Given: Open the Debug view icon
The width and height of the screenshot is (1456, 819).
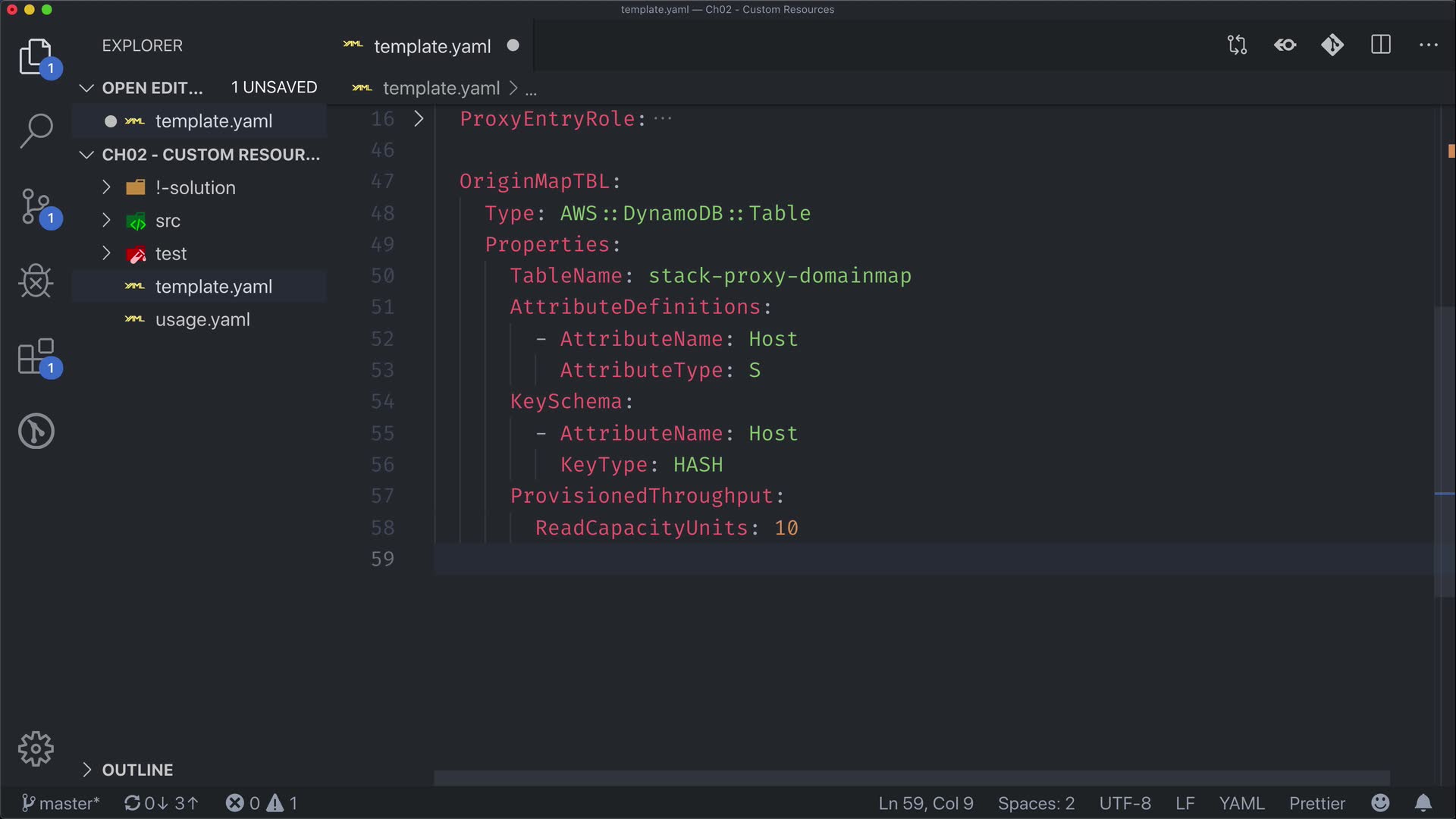Looking at the screenshot, I should point(36,281).
